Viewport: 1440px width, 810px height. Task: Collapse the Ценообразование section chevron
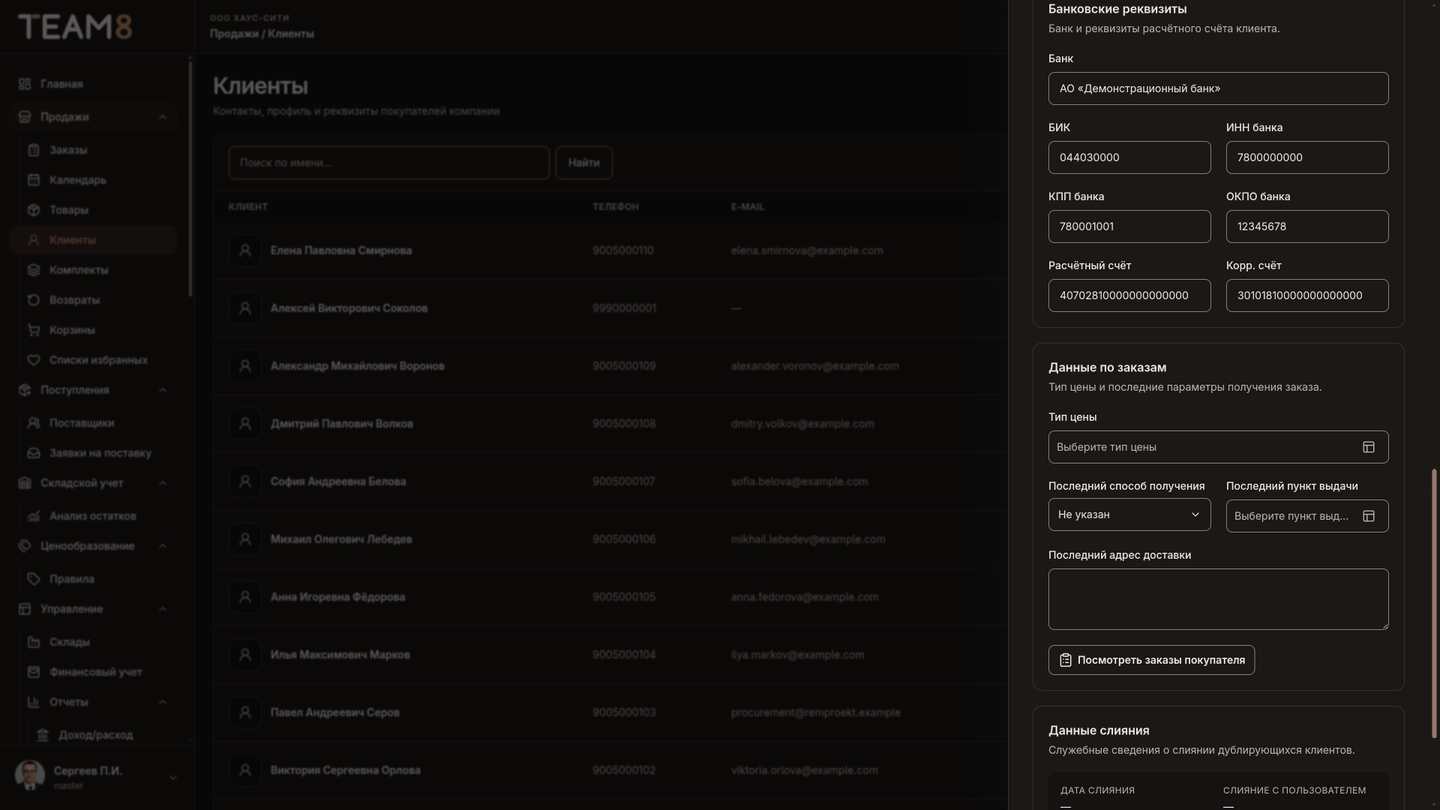pos(163,546)
